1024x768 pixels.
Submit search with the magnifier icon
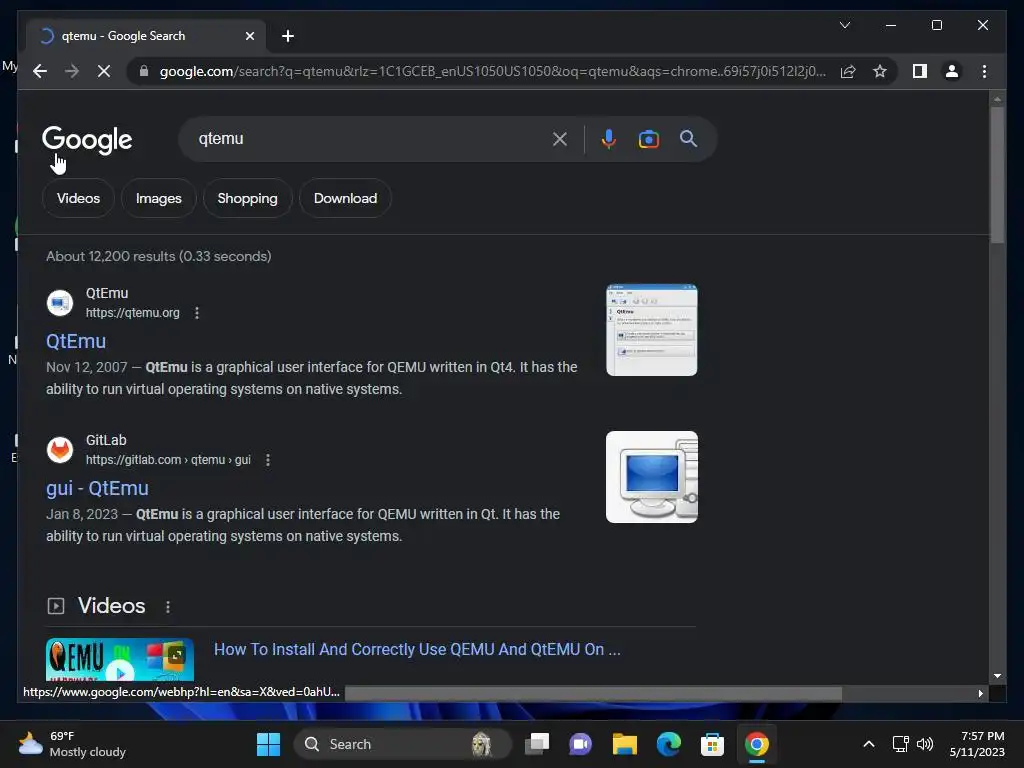point(688,138)
